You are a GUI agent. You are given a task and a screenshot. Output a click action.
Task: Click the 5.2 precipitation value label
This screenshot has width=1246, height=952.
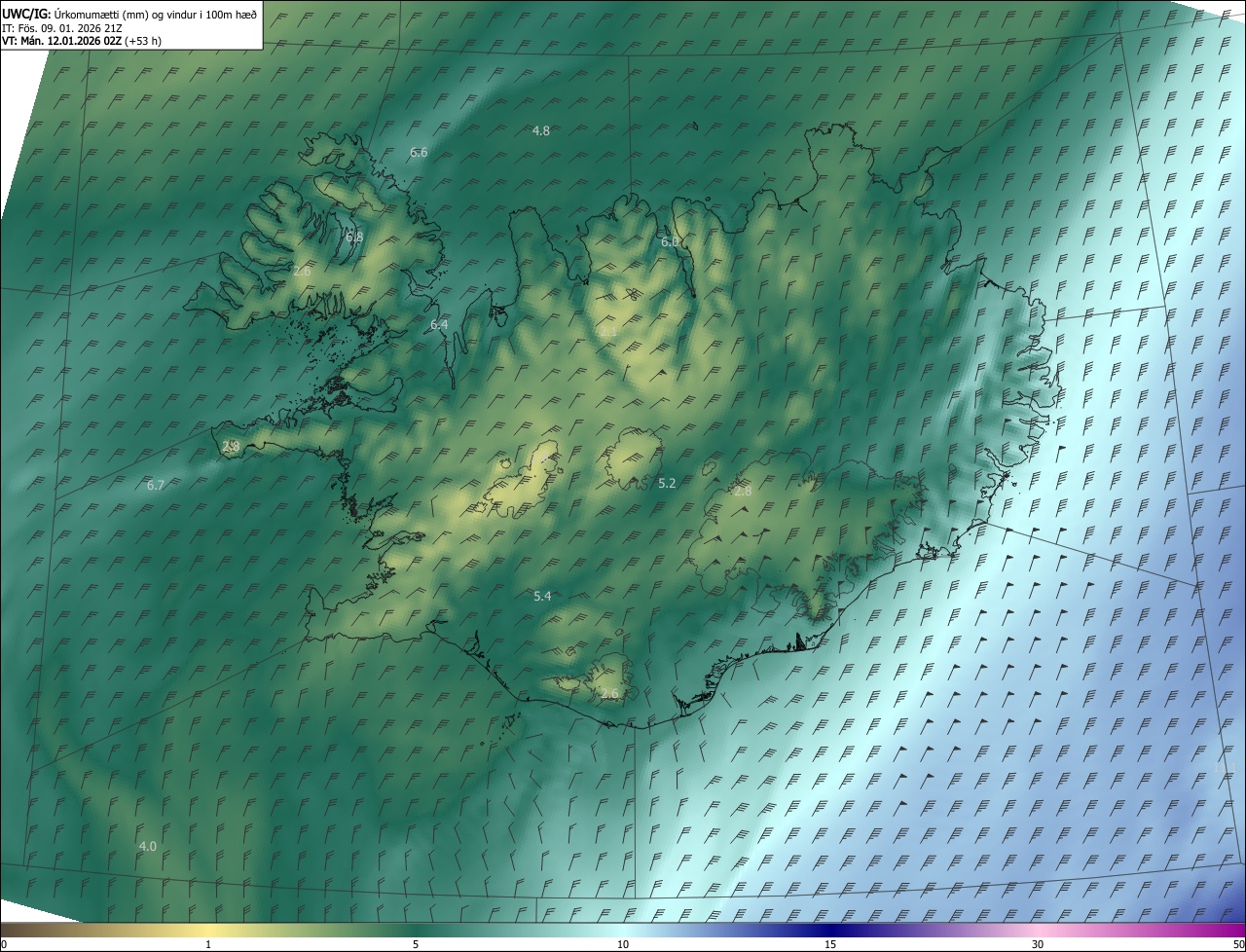(667, 484)
